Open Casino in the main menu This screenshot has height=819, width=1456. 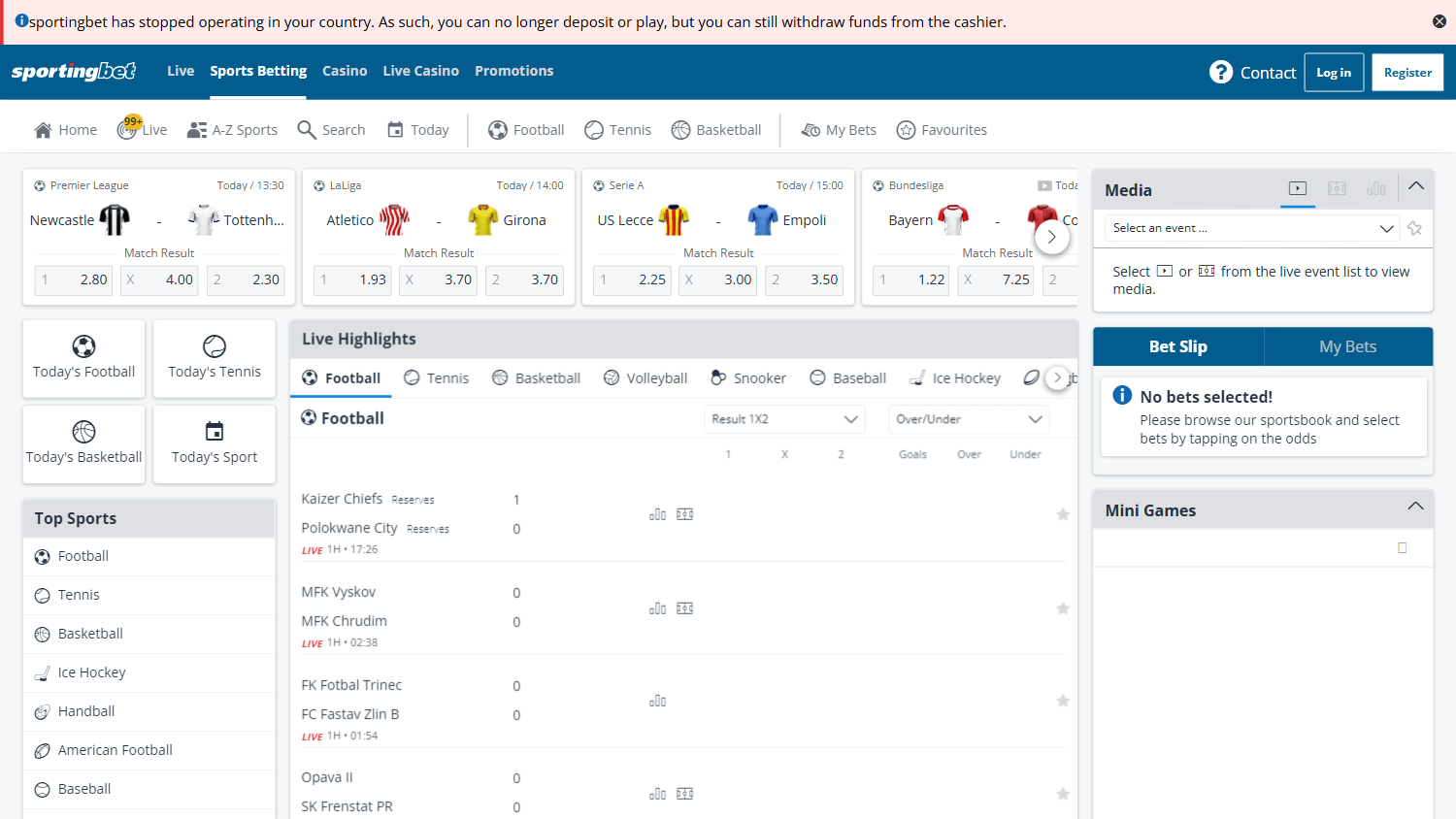tap(345, 71)
